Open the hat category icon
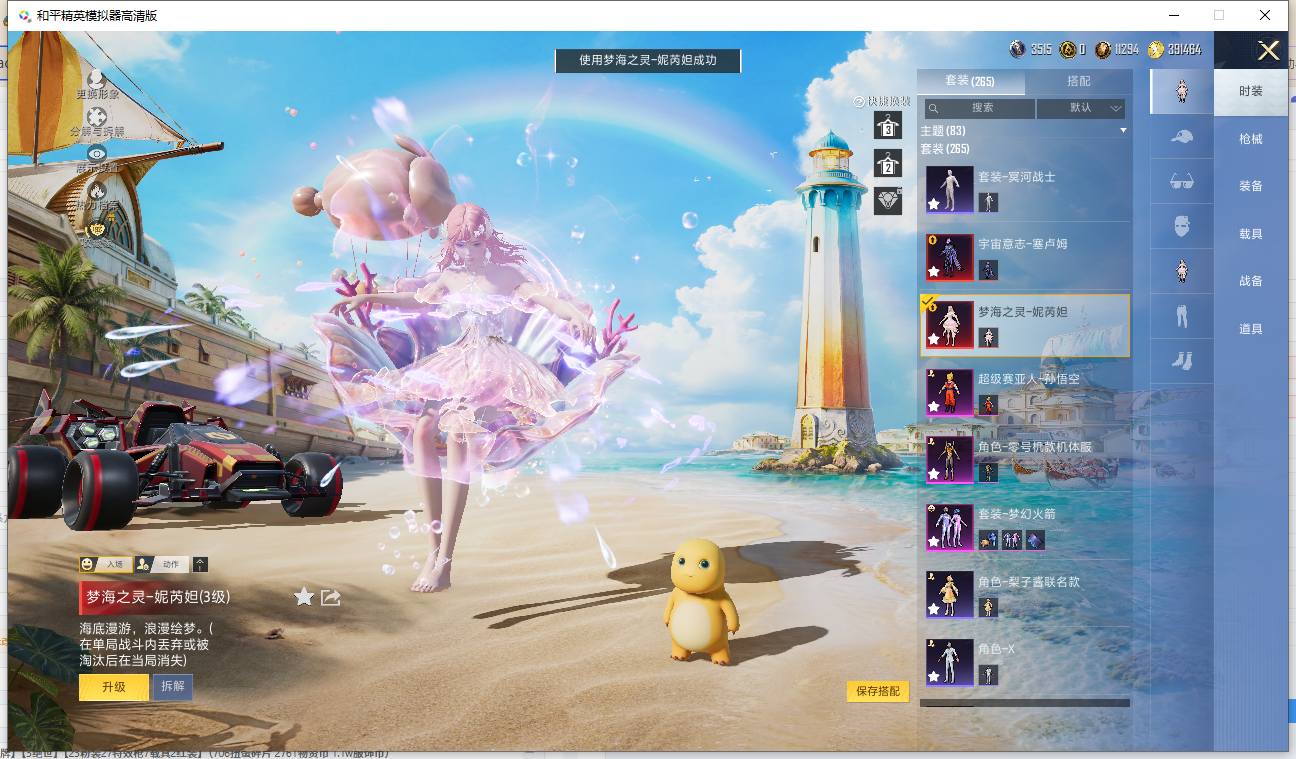 pyautogui.click(x=1181, y=137)
